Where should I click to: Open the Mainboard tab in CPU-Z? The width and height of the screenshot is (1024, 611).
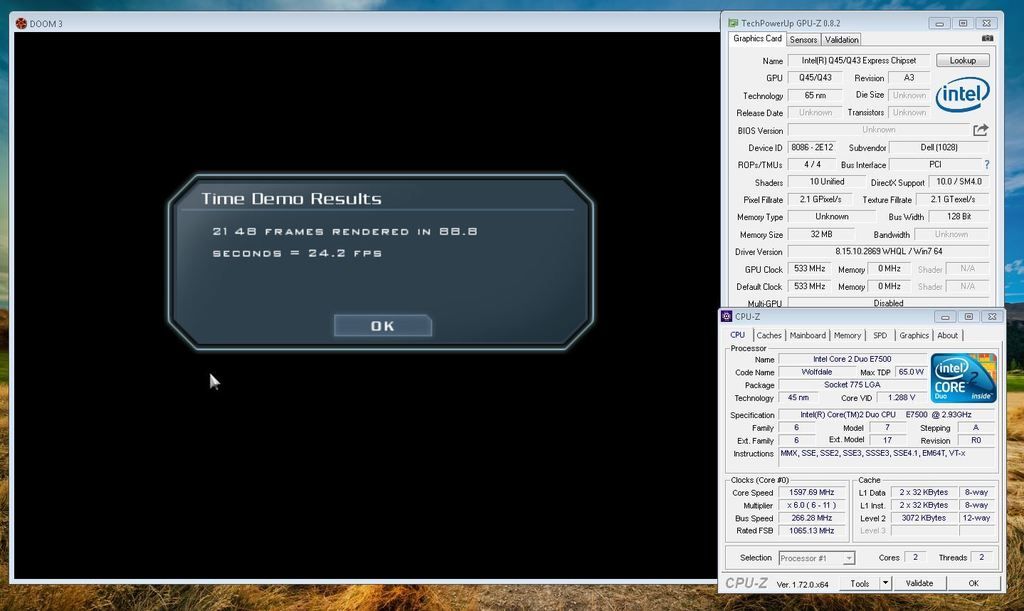point(807,336)
